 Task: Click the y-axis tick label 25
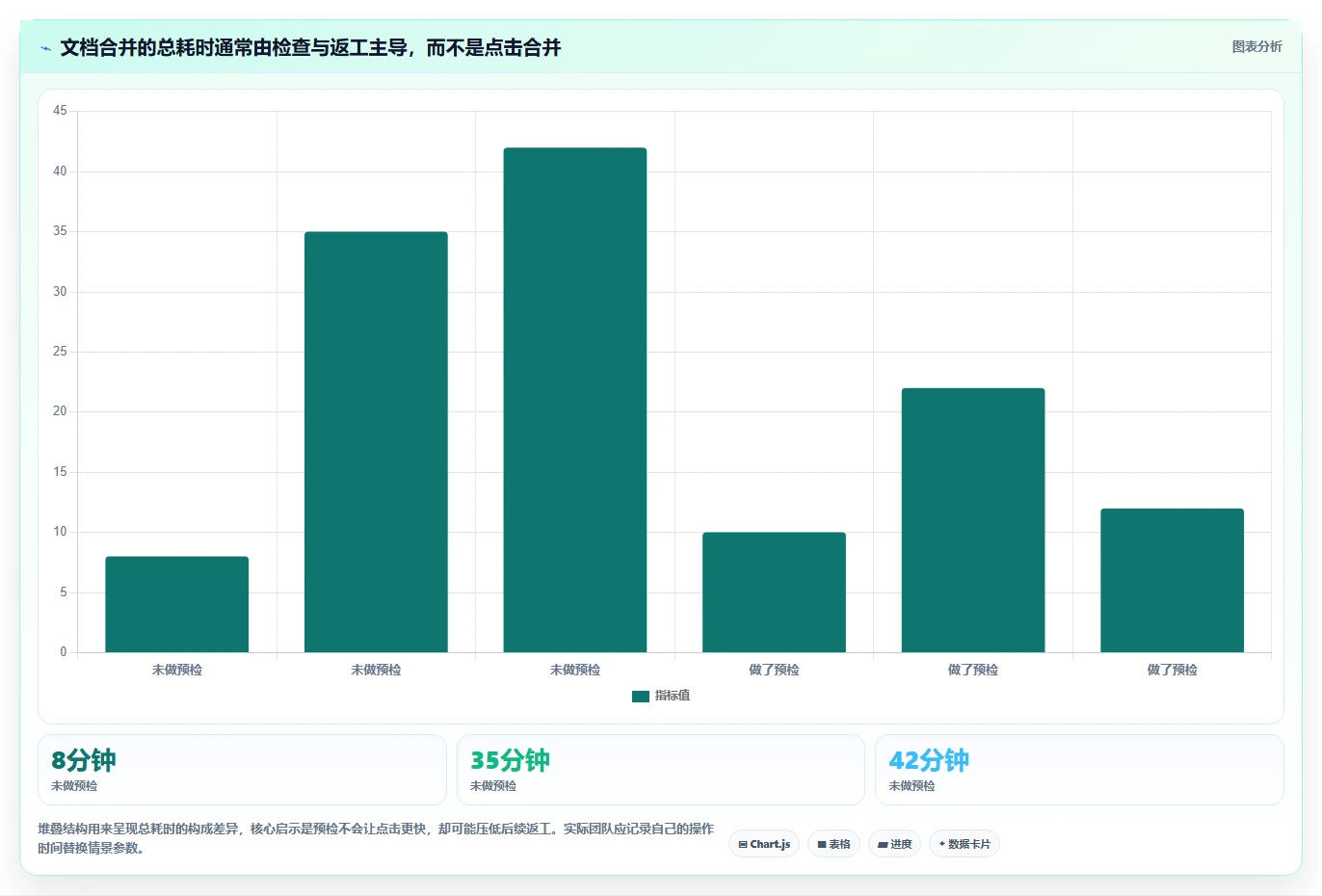pyautogui.click(x=60, y=352)
